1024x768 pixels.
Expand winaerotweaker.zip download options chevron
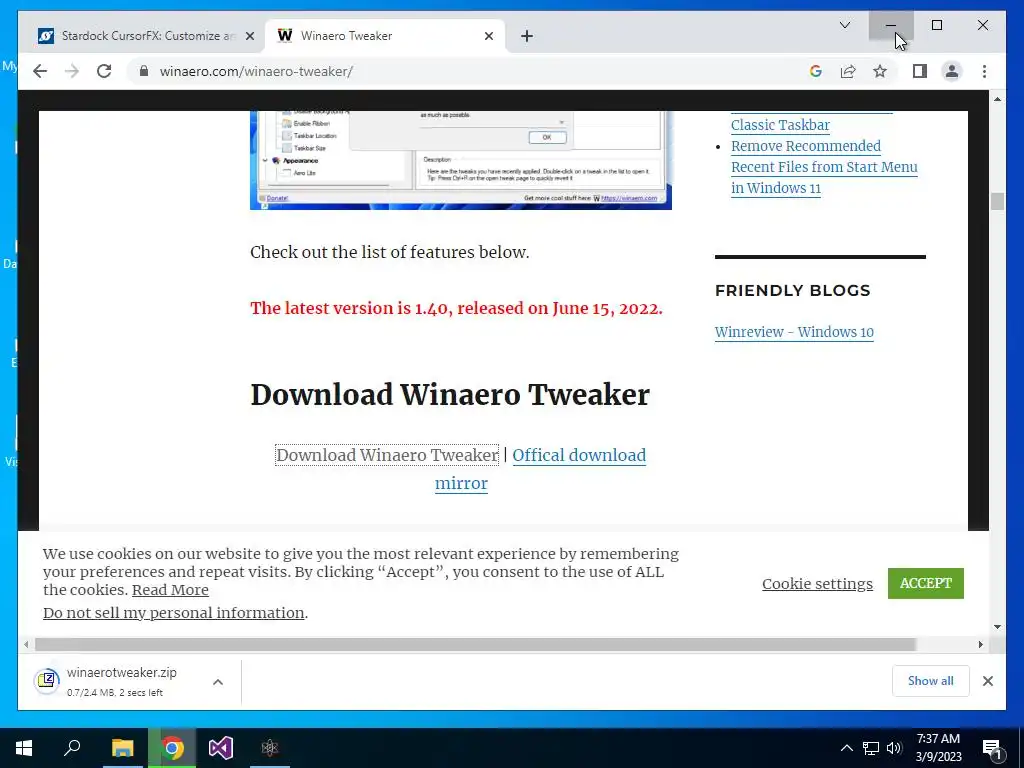pos(218,682)
